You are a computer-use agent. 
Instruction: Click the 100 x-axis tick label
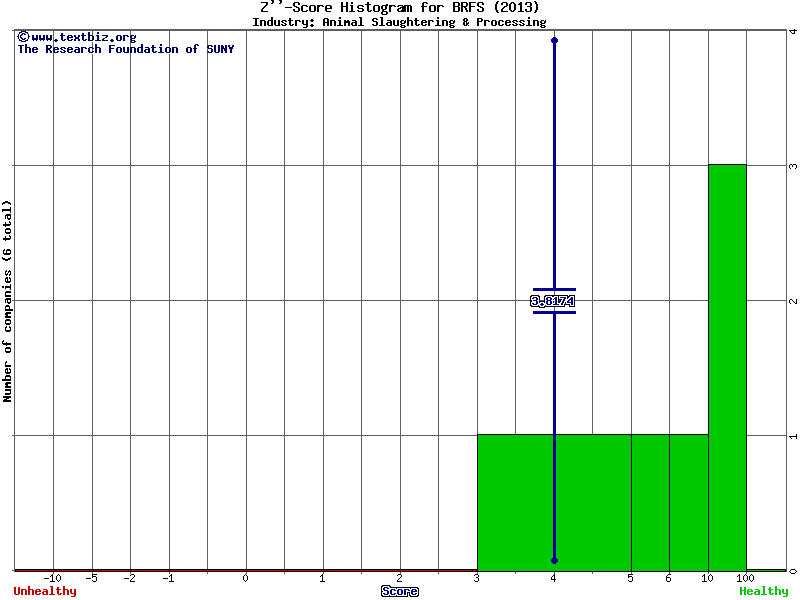(x=745, y=578)
